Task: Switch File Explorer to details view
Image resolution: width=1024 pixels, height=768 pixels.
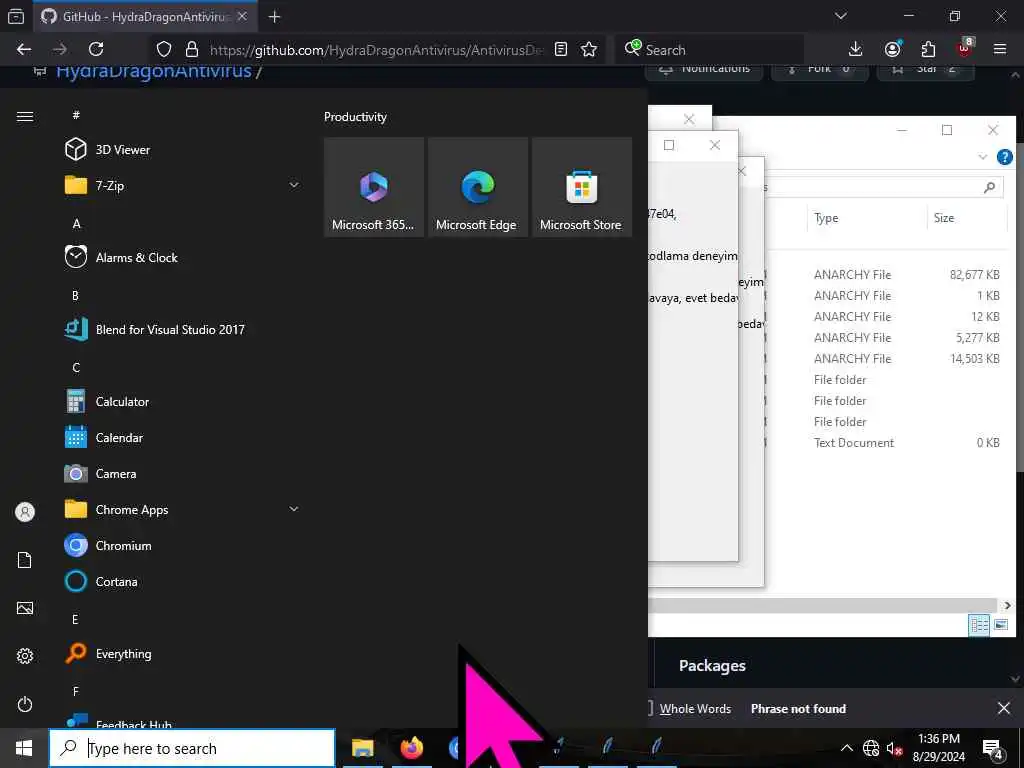Action: coord(979,625)
